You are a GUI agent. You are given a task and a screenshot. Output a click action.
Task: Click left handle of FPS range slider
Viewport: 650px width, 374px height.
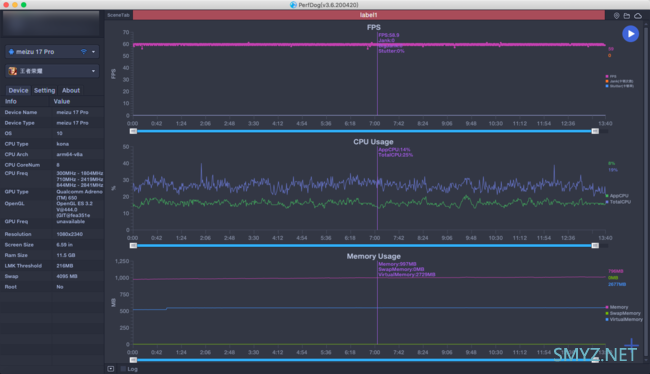133,131
